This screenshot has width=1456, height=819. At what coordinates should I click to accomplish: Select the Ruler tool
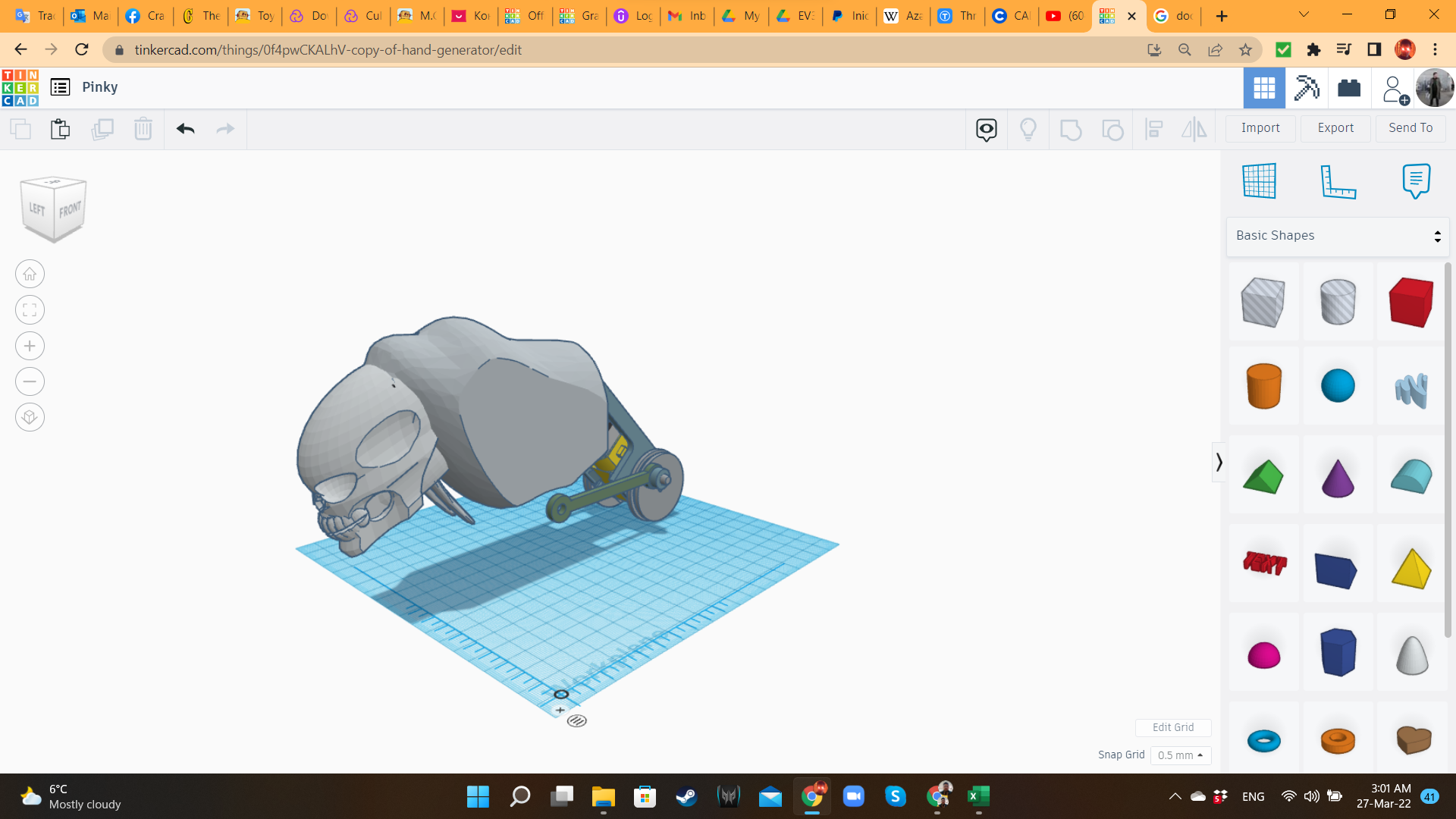[x=1338, y=181]
